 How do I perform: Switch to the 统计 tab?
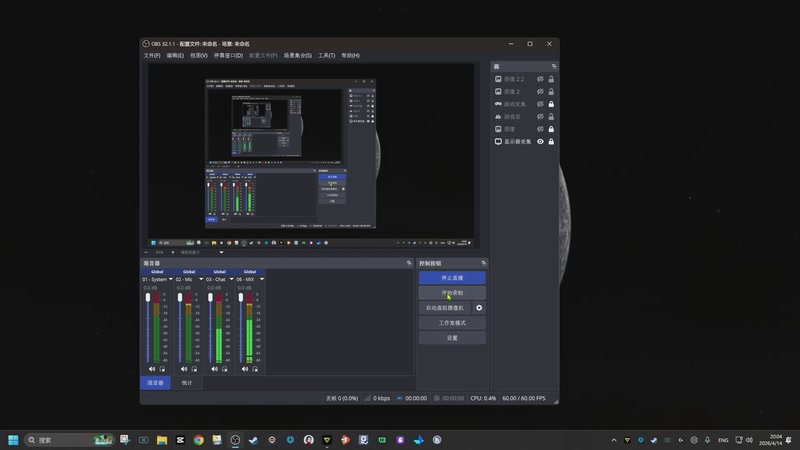pyautogui.click(x=187, y=383)
